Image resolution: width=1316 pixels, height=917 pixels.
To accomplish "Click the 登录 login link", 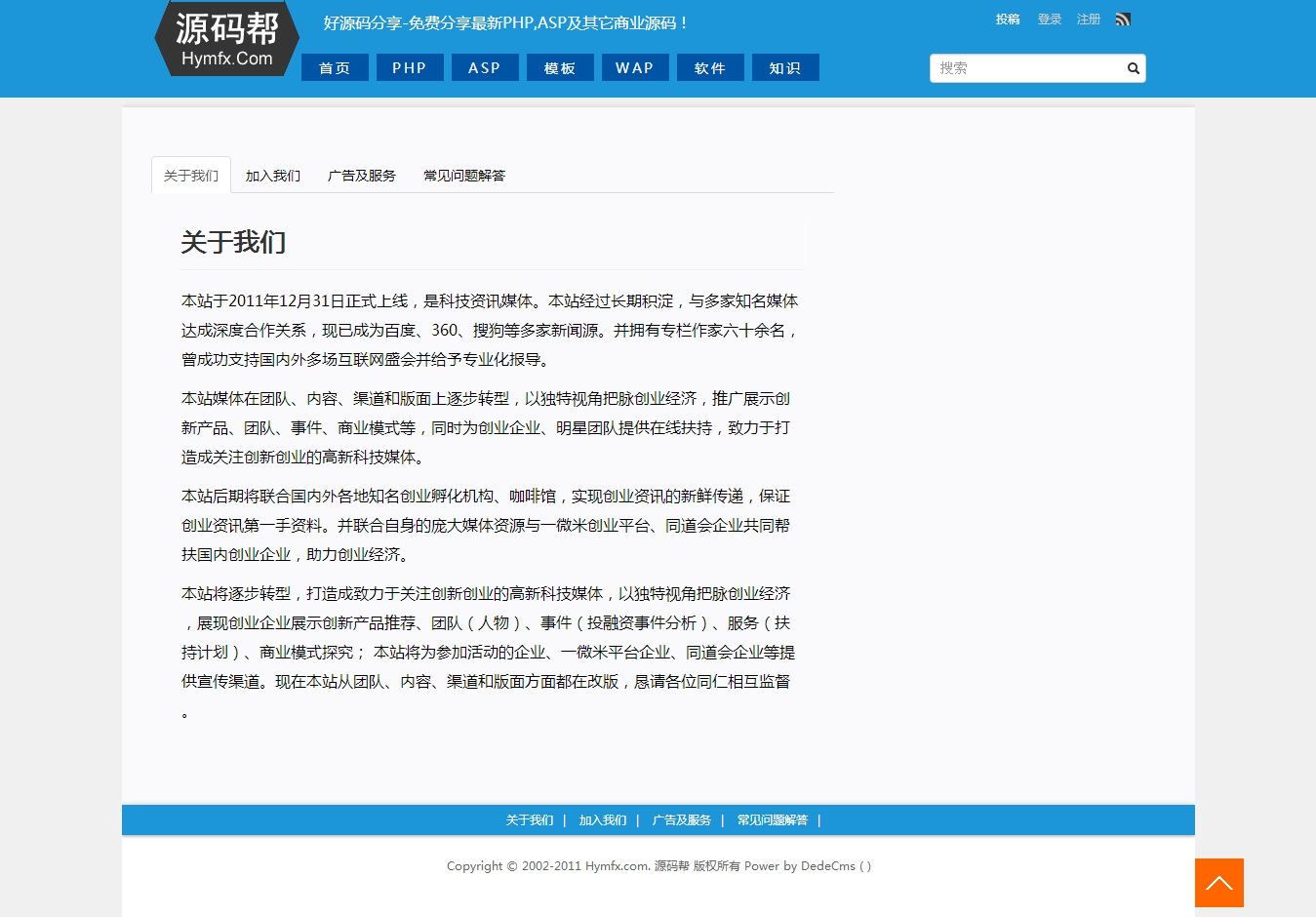I will 1050,20.
